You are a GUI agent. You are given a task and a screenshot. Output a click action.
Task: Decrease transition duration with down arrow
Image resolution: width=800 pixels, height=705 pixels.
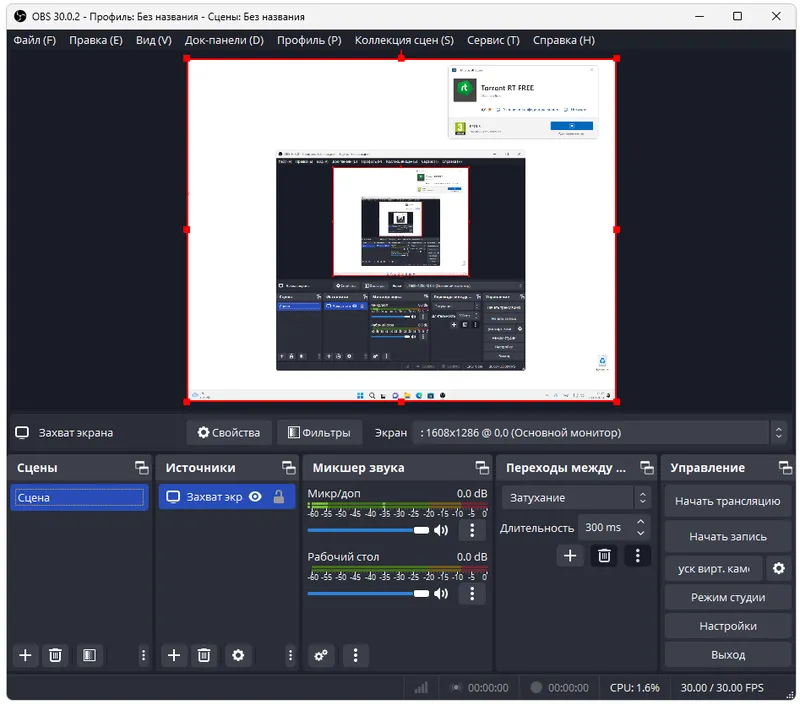coord(641,533)
